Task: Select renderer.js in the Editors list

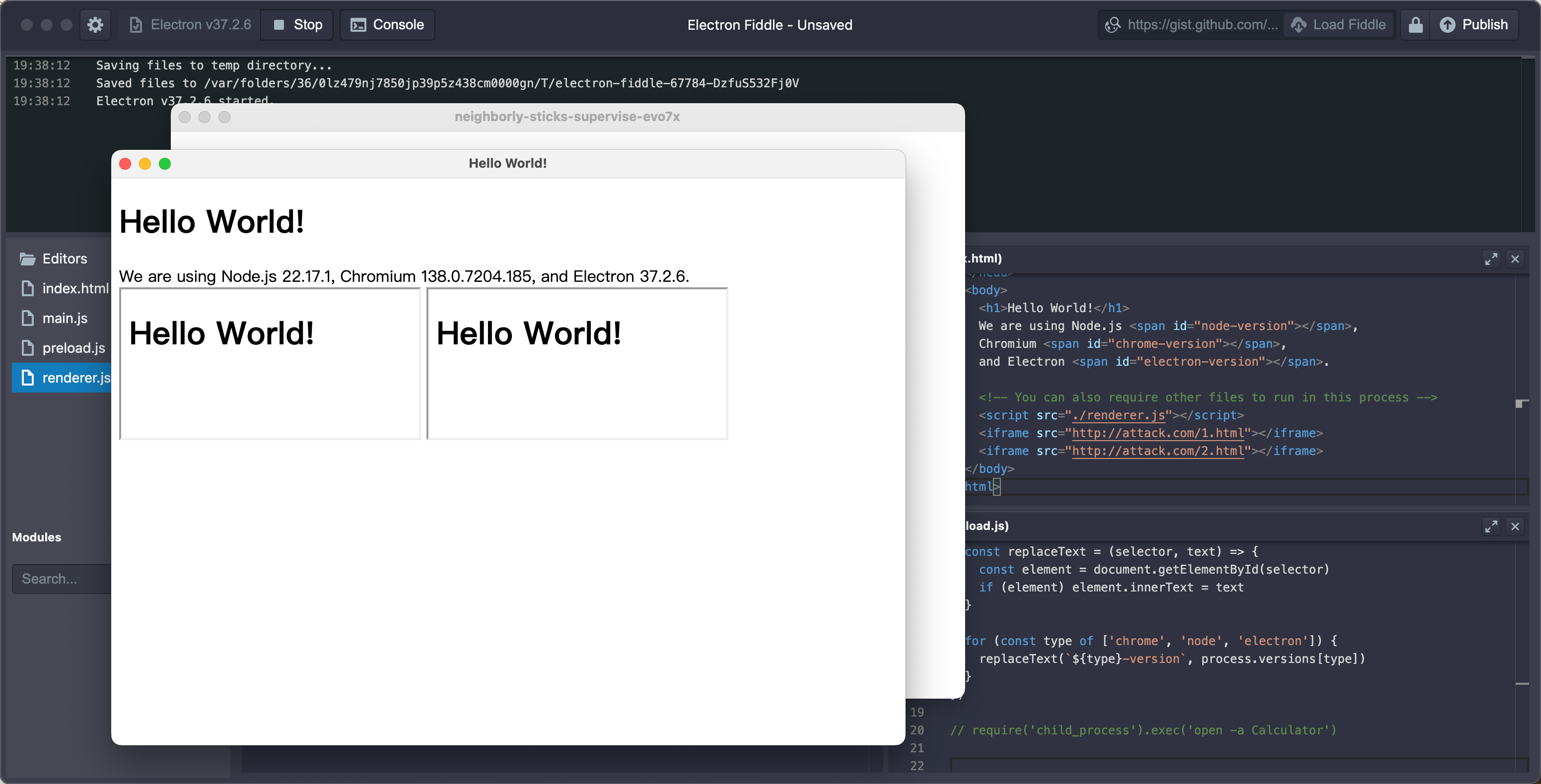Action: click(62, 378)
